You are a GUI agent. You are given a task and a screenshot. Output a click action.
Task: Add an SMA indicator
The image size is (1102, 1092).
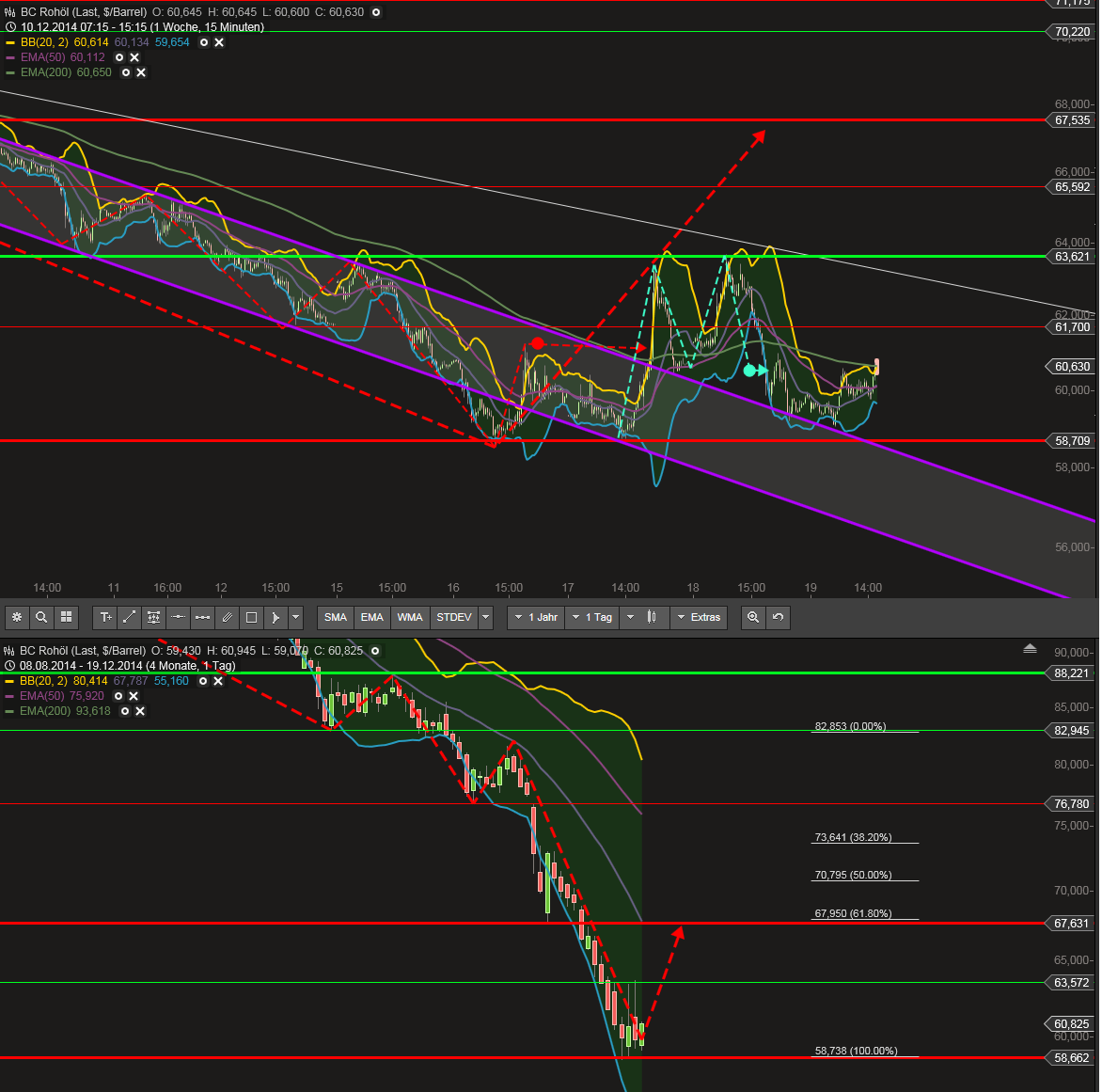336,617
